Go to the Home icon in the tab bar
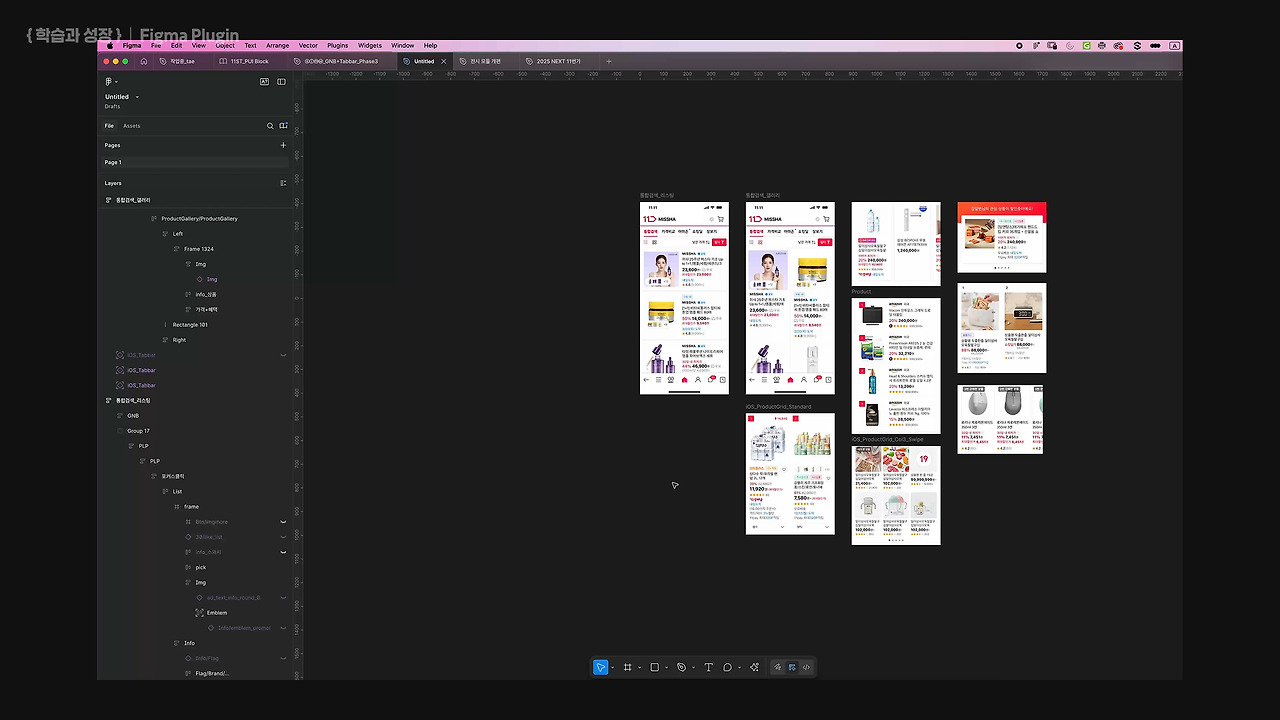1280x720 pixels. click(144, 61)
